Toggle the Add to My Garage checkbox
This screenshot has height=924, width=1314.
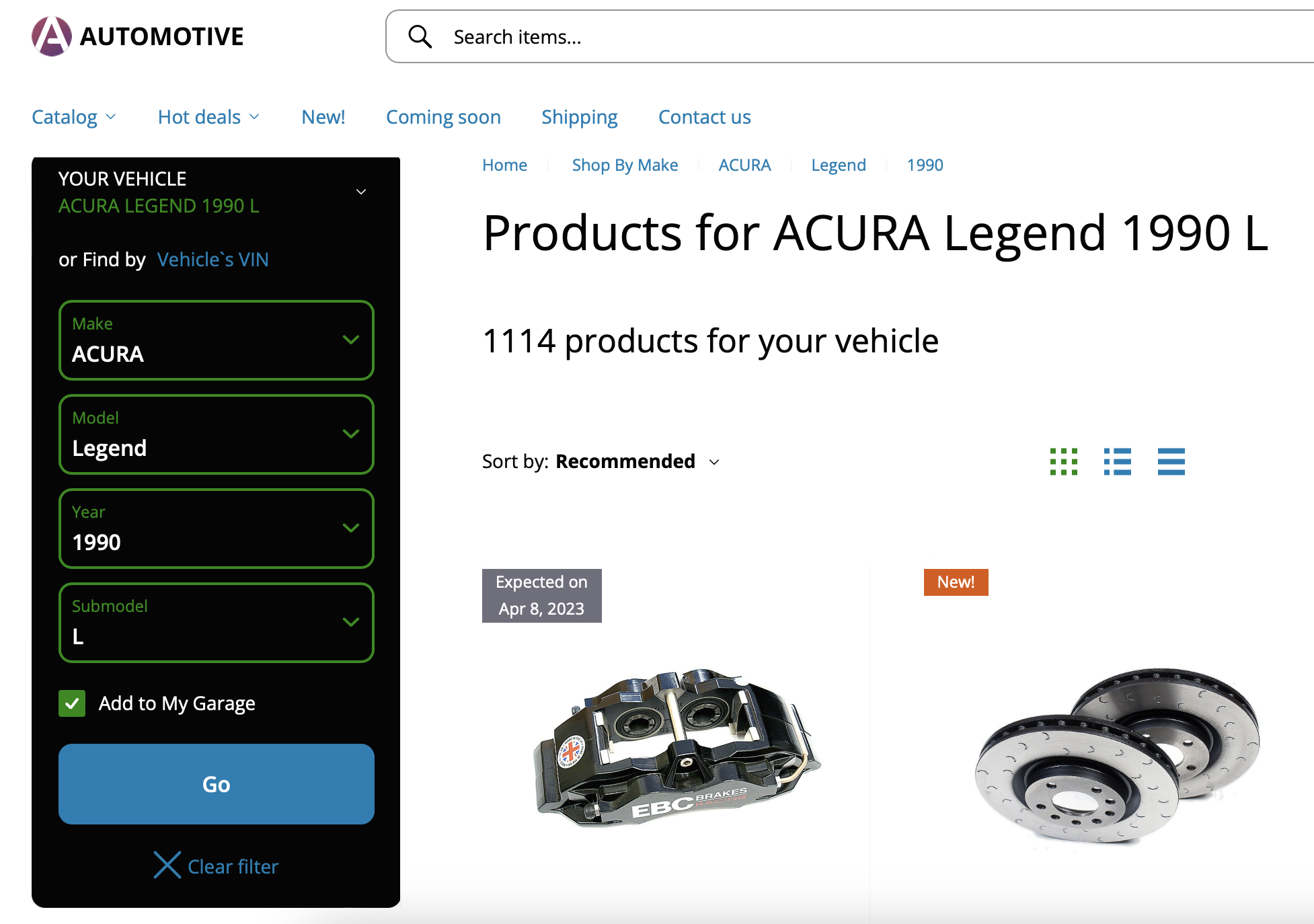(72, 703)
